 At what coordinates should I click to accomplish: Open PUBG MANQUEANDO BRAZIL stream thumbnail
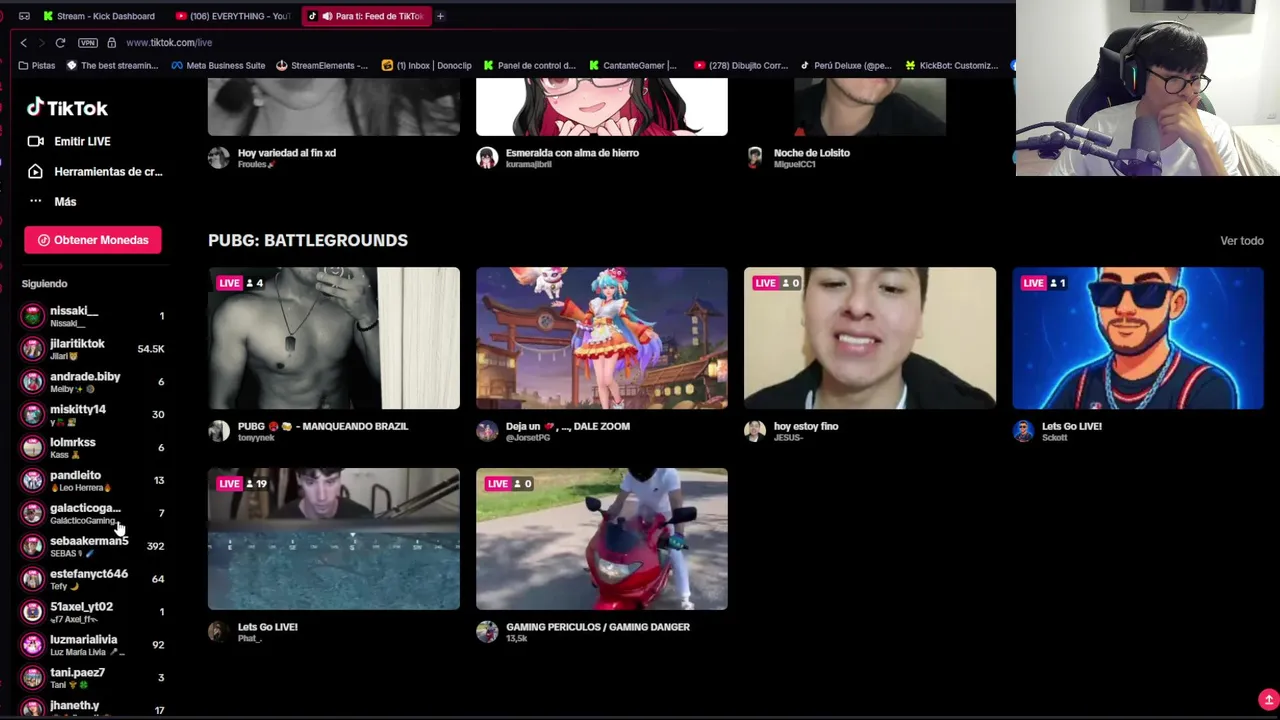pyautogui.click(x=334, y=338)
